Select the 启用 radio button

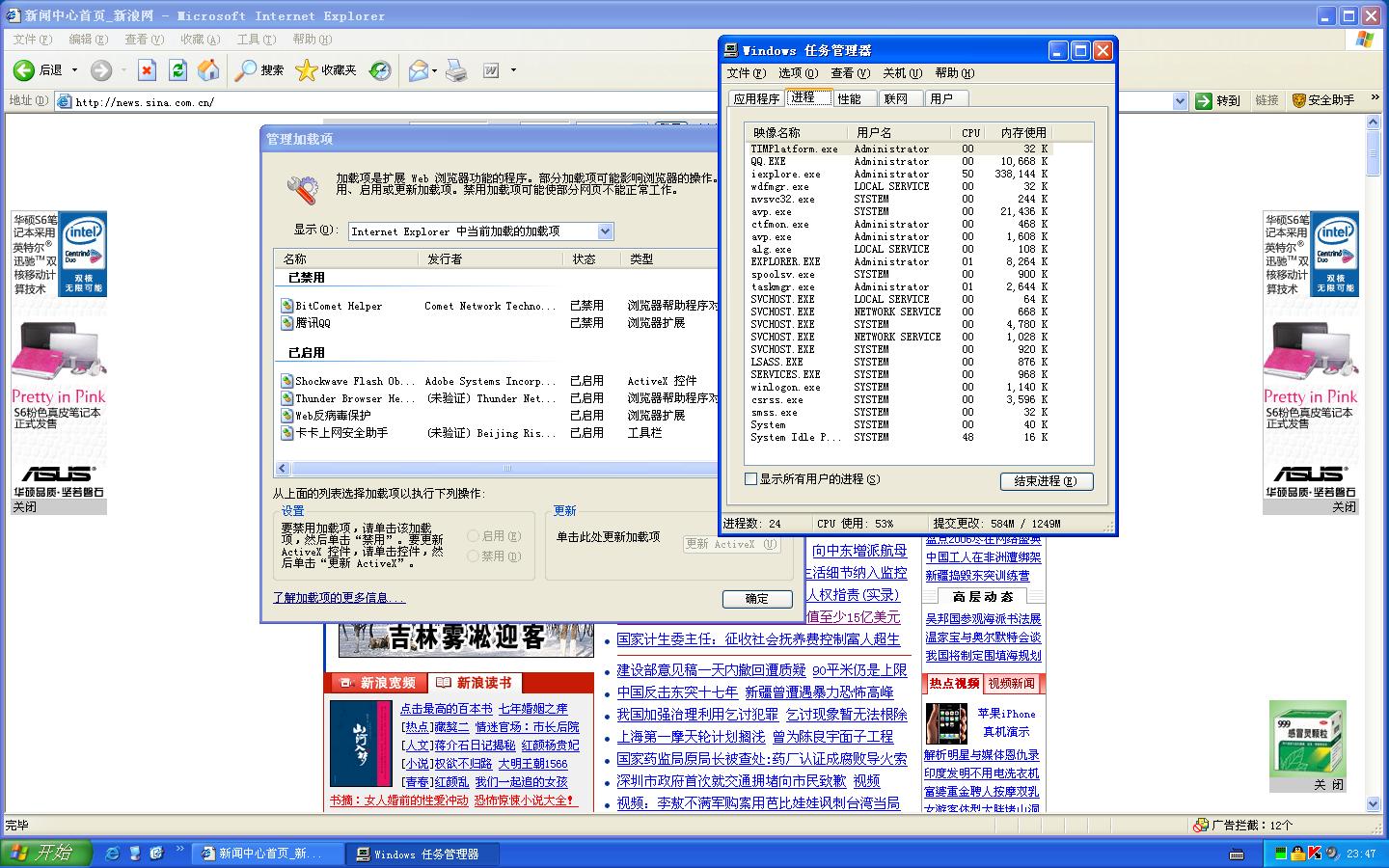473,536
